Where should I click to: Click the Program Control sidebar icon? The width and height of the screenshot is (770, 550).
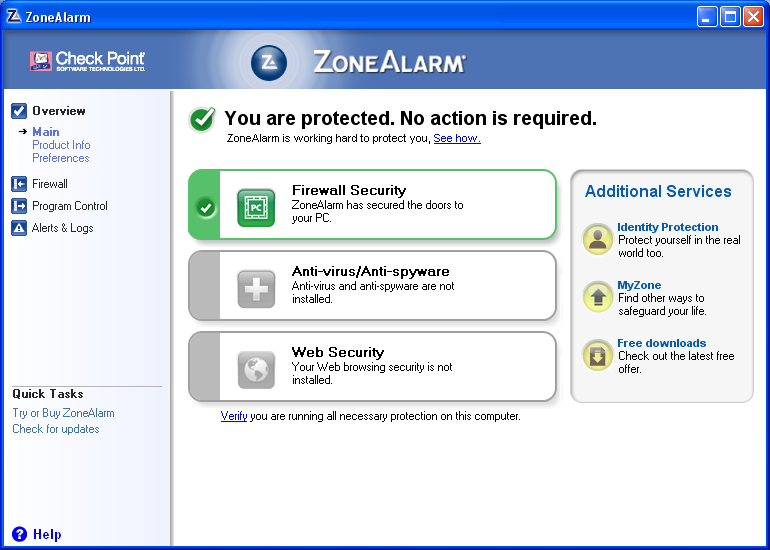19,206
